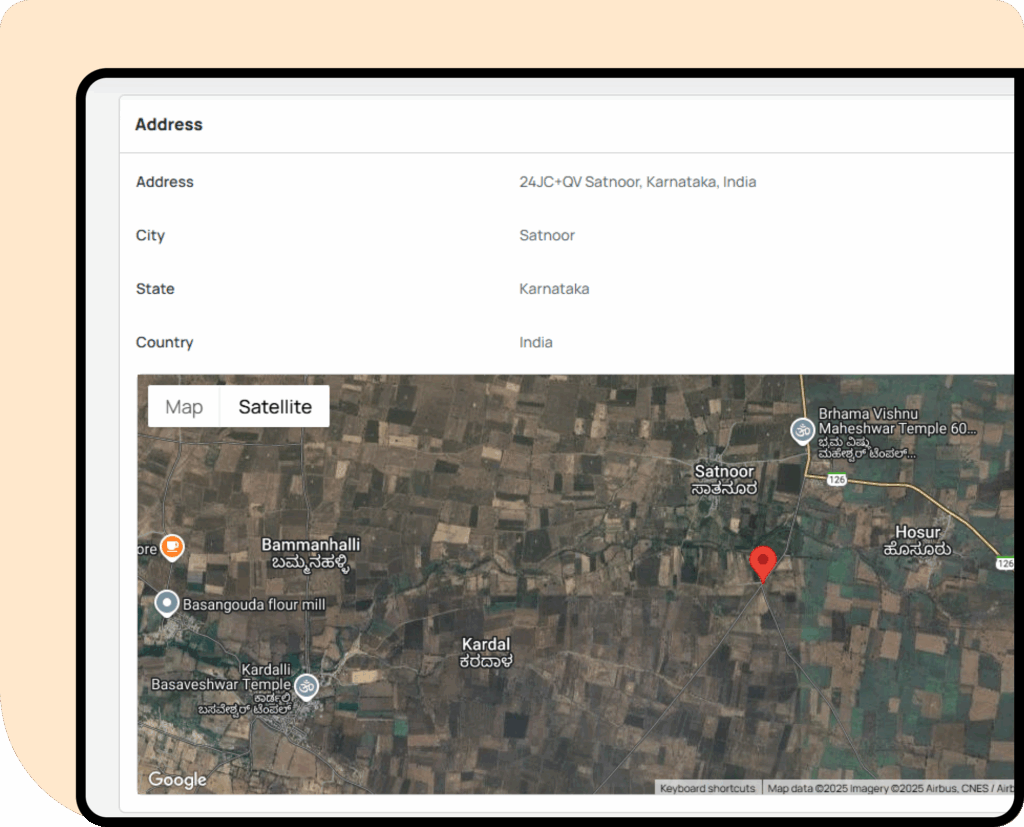1024x827 pixels.
Task: Select the Satellite map view
Action: tap(275, 406)
